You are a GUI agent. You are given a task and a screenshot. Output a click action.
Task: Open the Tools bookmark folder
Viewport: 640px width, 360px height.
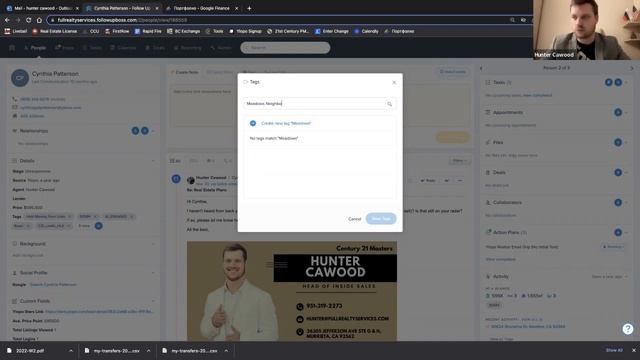[x=215, y=31]
